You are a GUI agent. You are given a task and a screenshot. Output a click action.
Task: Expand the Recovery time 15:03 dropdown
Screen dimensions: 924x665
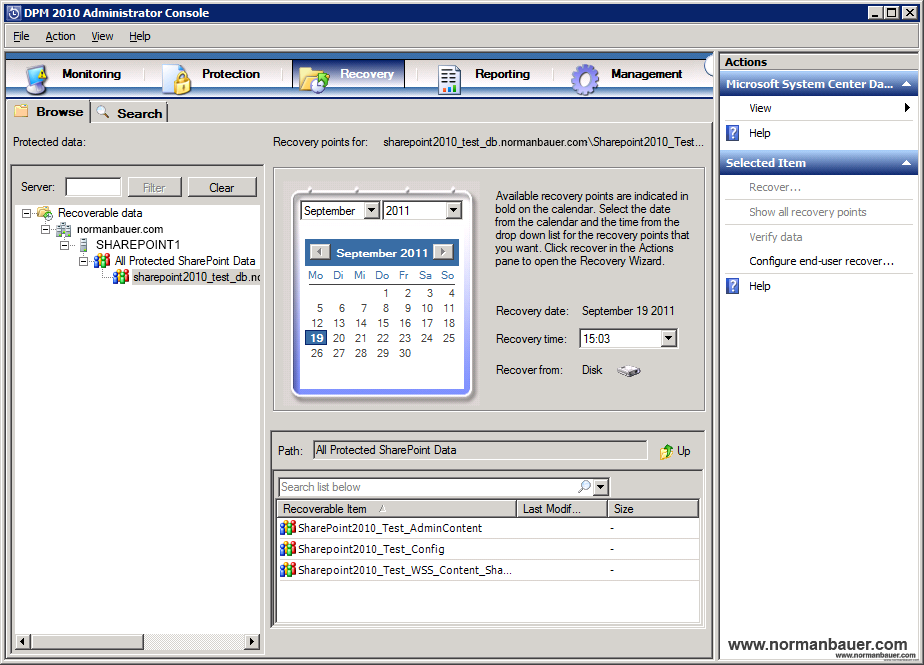668,339
